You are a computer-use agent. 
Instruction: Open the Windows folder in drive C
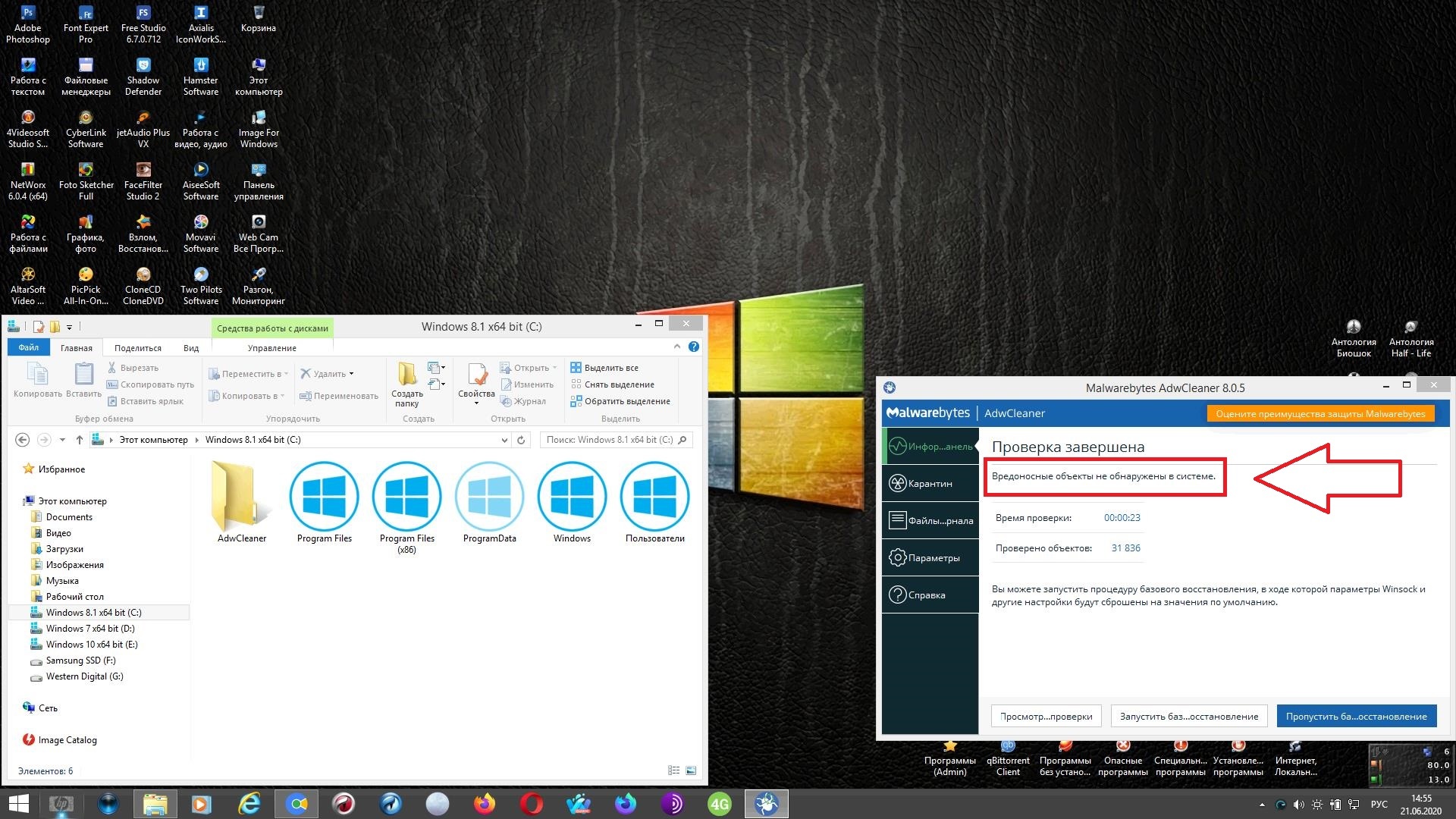(572, 502)
